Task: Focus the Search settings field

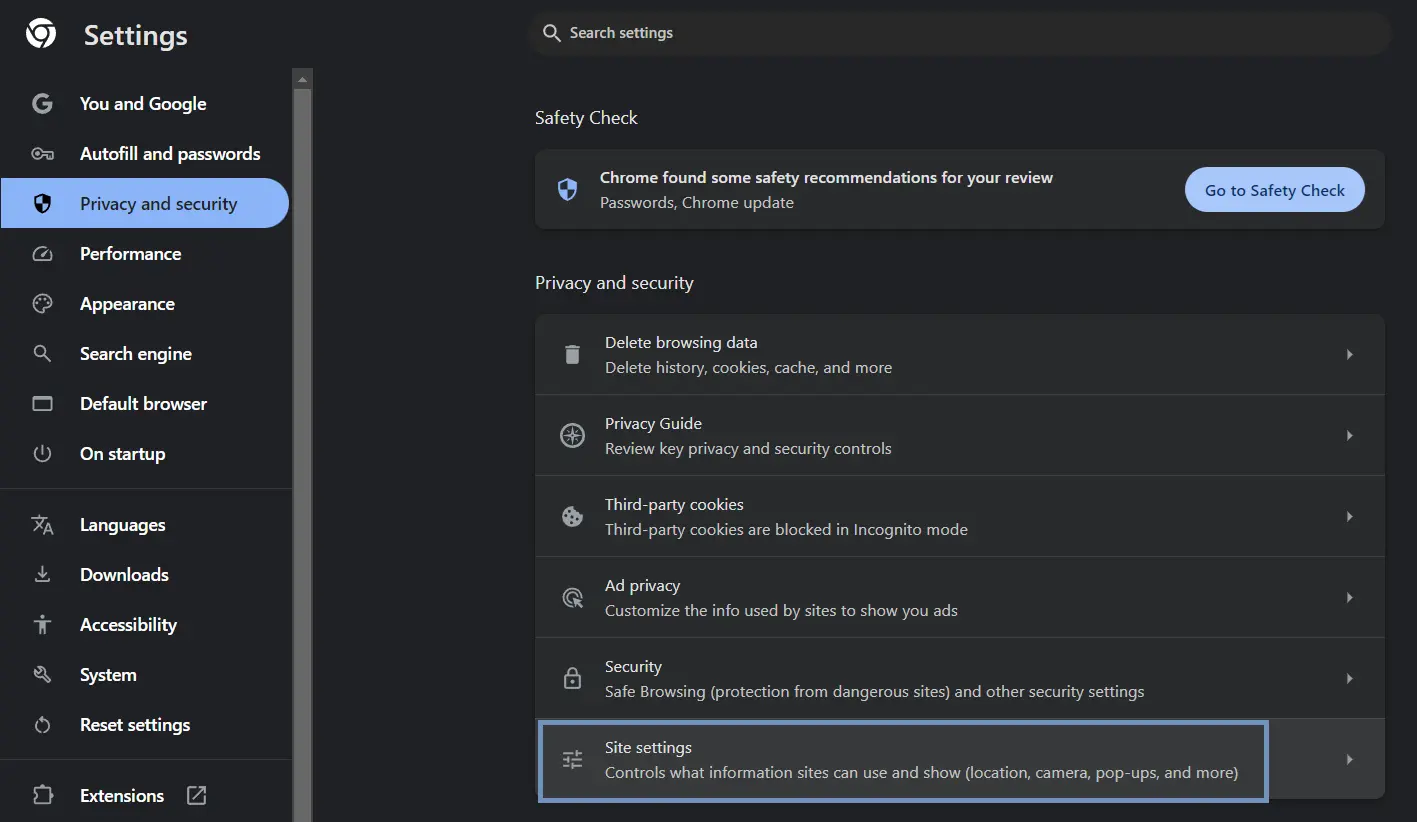Action: click(960, 33)
